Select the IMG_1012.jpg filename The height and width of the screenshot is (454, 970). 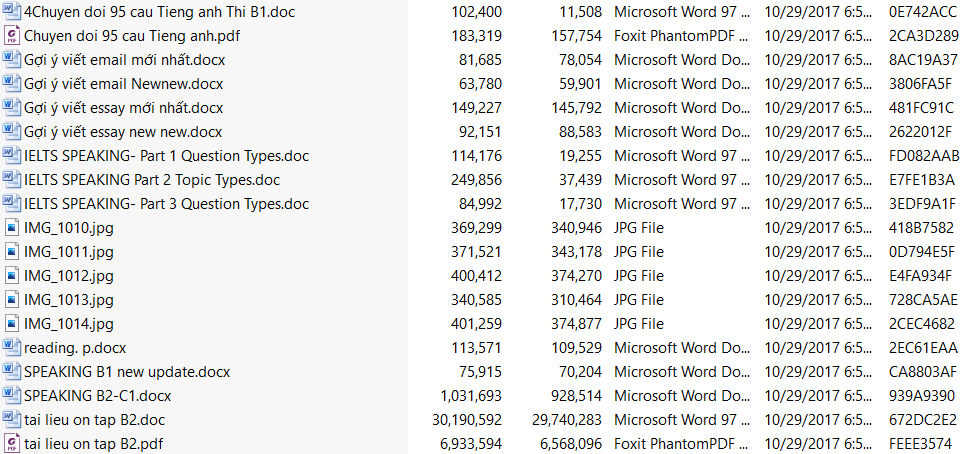coord(69,276)
